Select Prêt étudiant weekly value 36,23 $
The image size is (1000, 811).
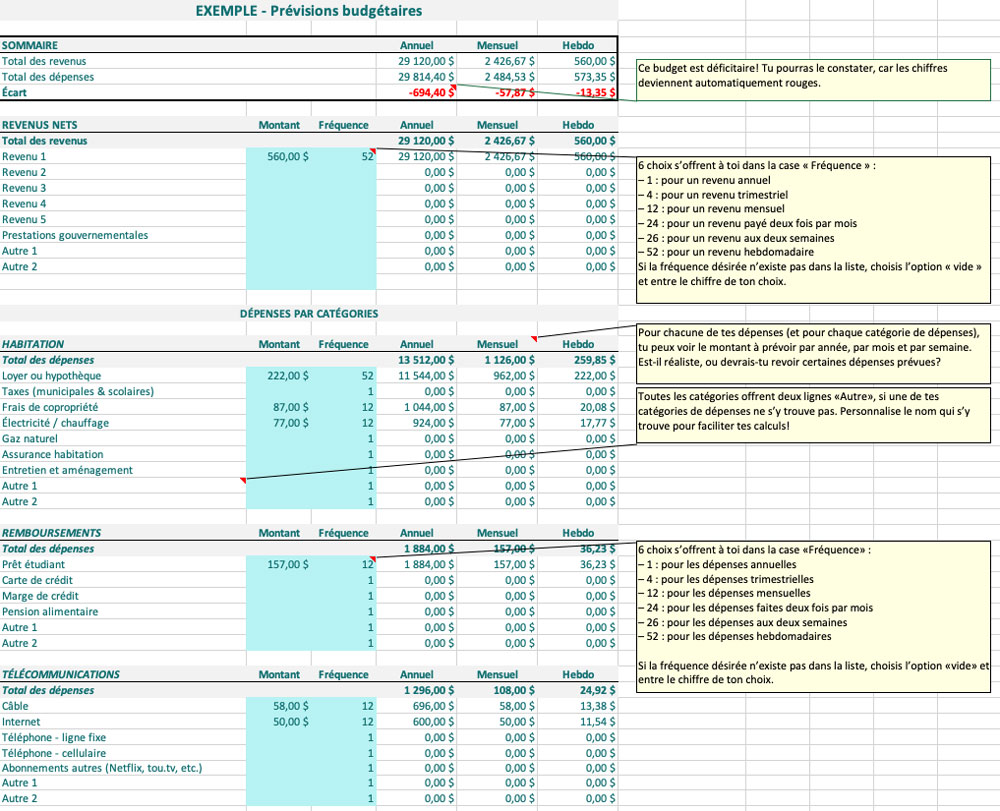click(598, 564)
